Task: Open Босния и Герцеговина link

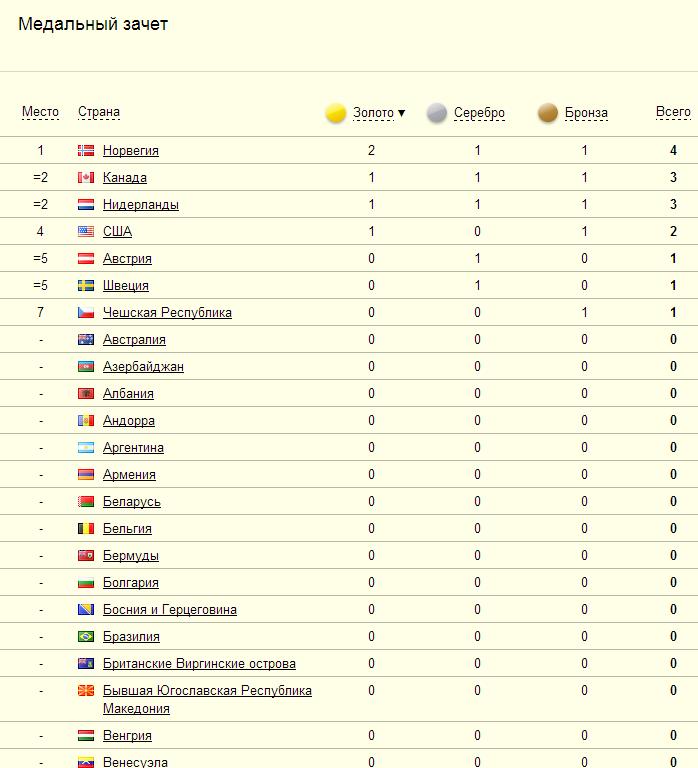Action: coord(170,610)
